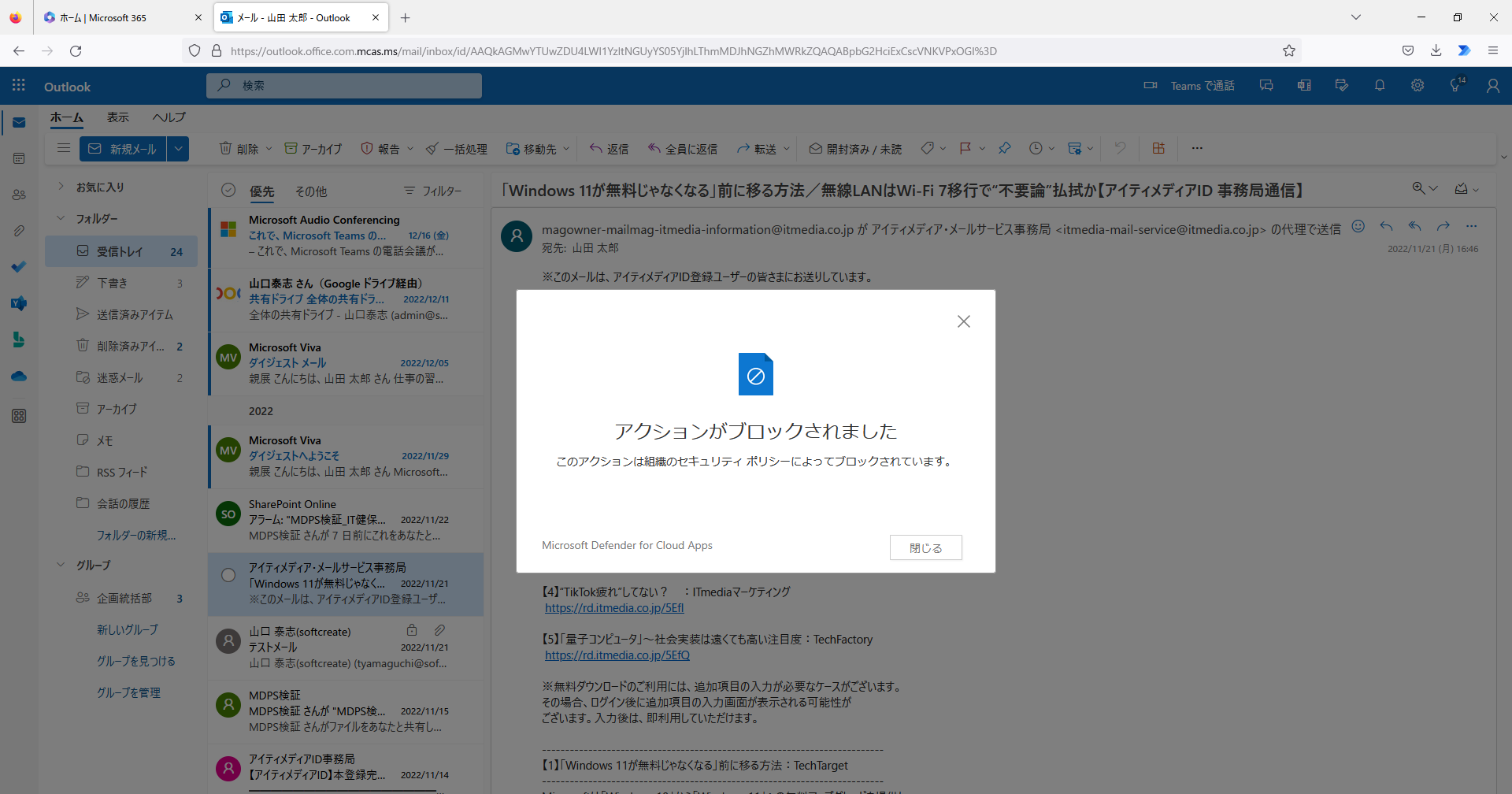Open Yammer app in left rail
This screenshot has height=794, width=1512.
(x=19, y=303)
